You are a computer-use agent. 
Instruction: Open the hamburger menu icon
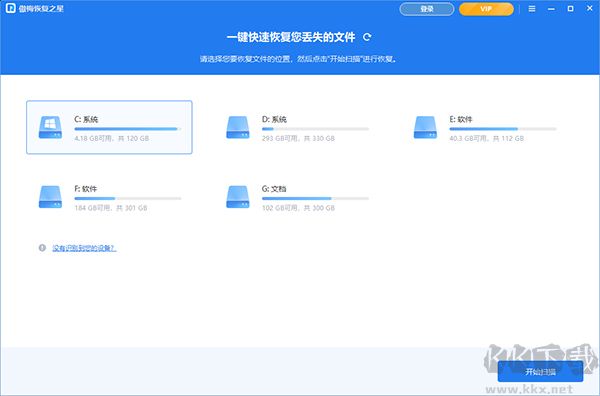532,8
